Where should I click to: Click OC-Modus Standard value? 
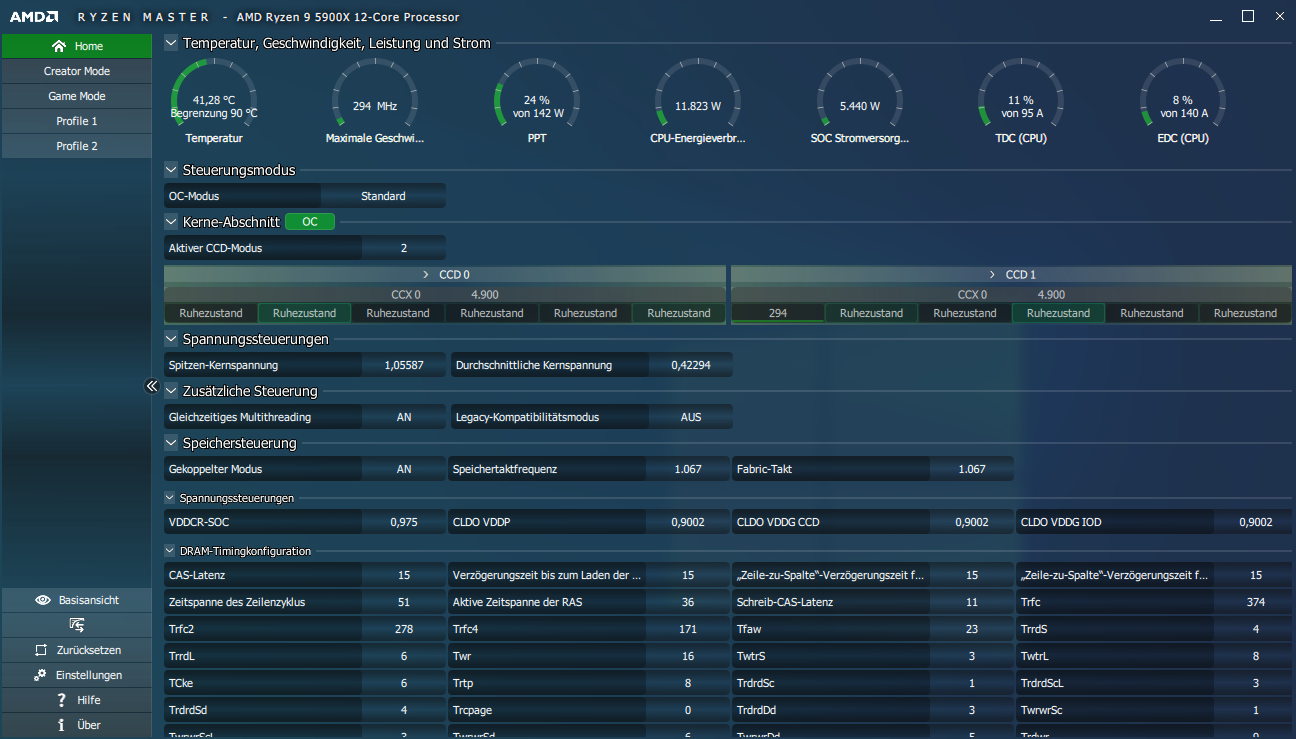pyautogui.click(x=383, y=196)
